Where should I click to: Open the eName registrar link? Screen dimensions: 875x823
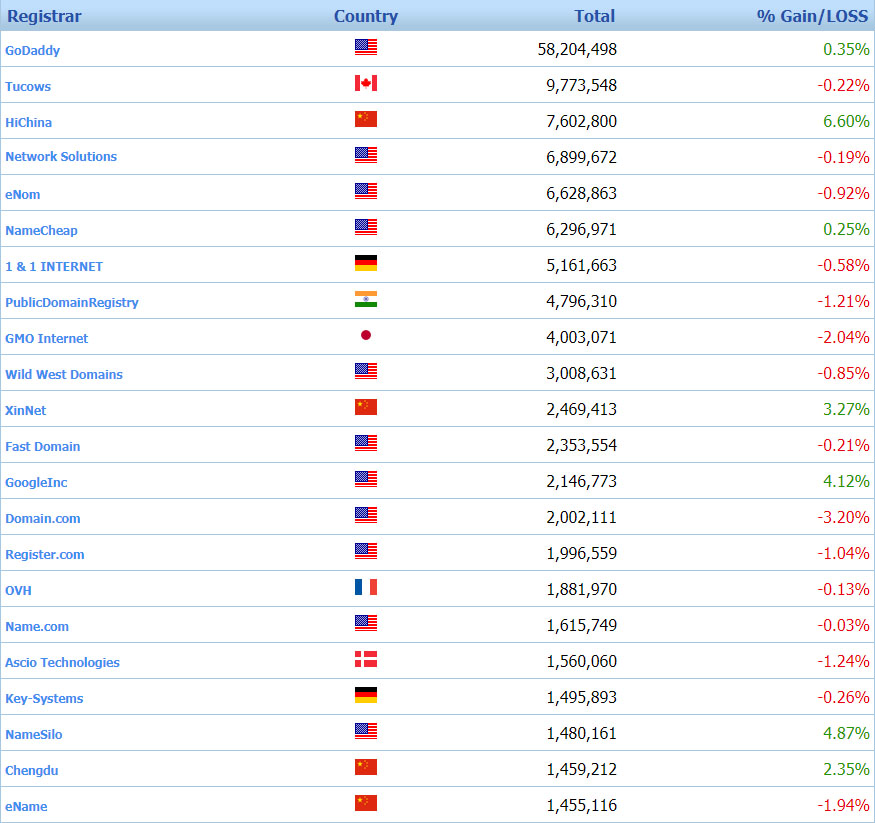click(x=26, y=806)
